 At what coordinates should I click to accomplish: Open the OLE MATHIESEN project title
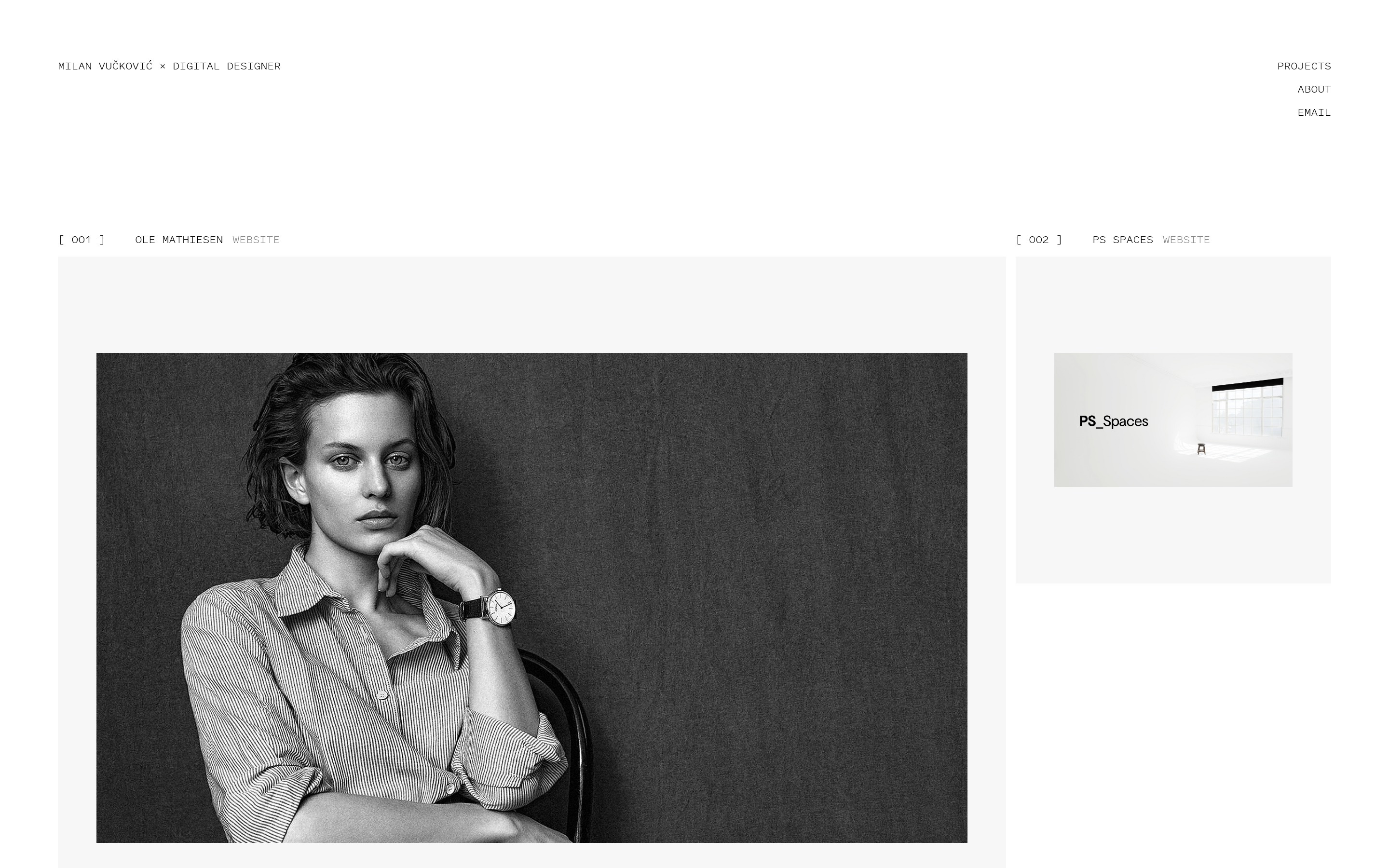click(x=179, y=239)
